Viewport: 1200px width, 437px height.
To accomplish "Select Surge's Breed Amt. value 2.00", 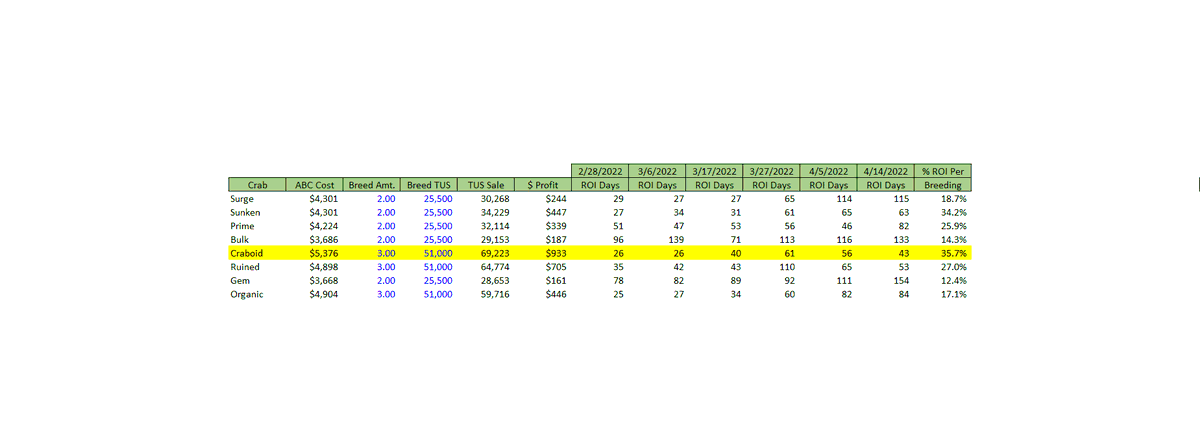I will coord(387,200).
